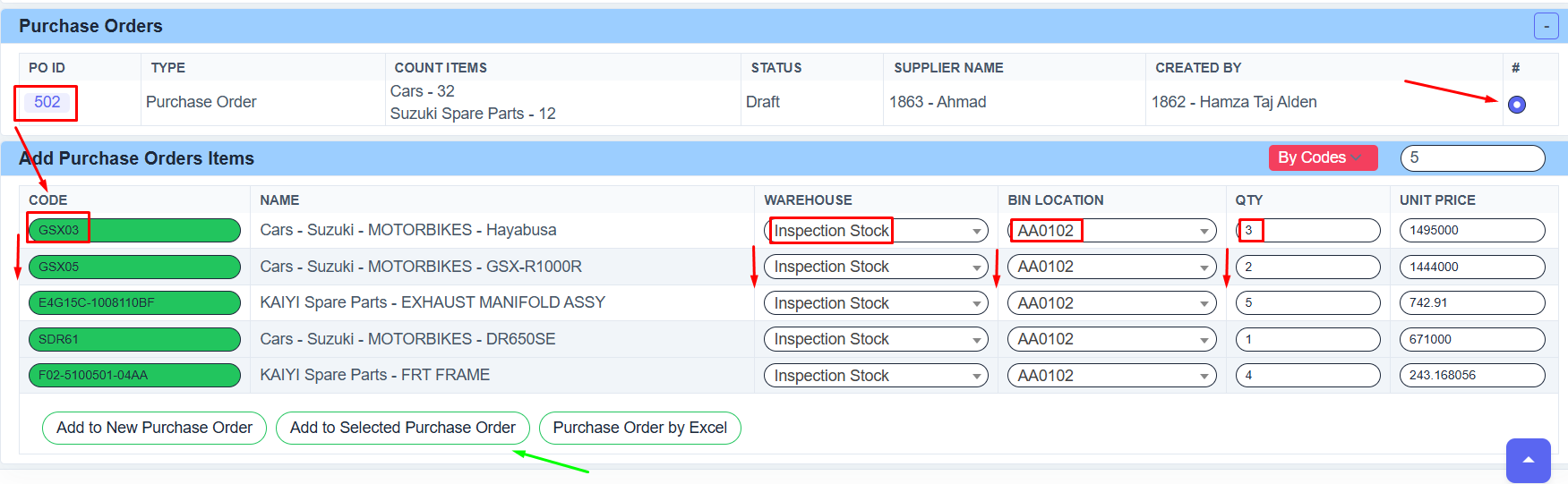This screenshot has width=1568, height=484.
Task: Open PO ID 502 link
Action: click(x=47, y=102)
